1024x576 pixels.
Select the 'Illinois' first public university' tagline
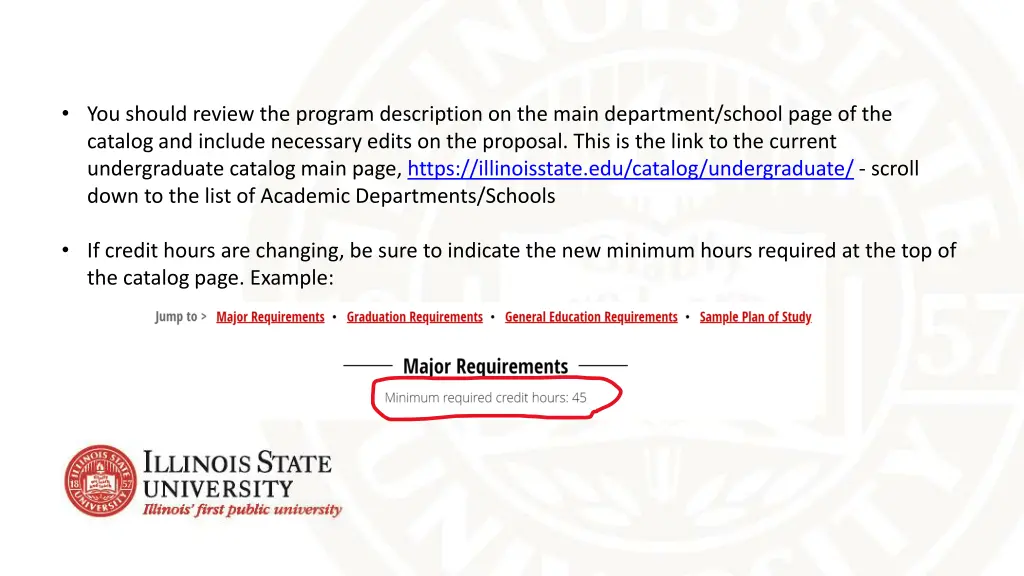[242, 510]
